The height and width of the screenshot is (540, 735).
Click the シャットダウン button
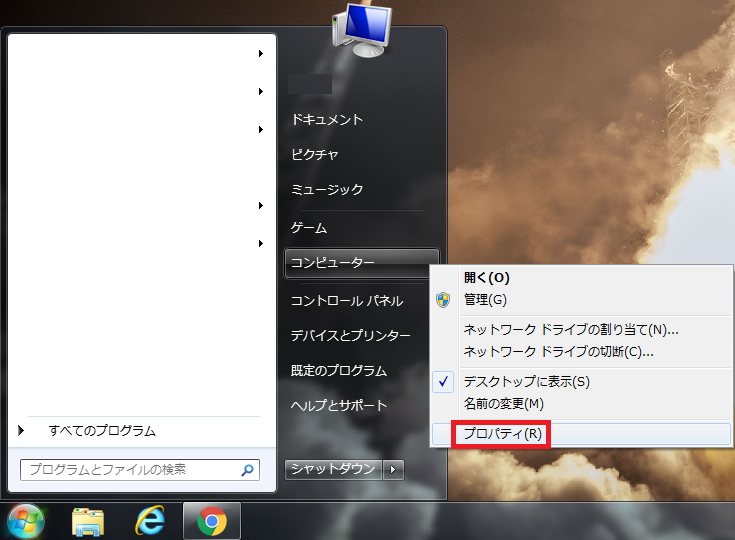[333, 469]
